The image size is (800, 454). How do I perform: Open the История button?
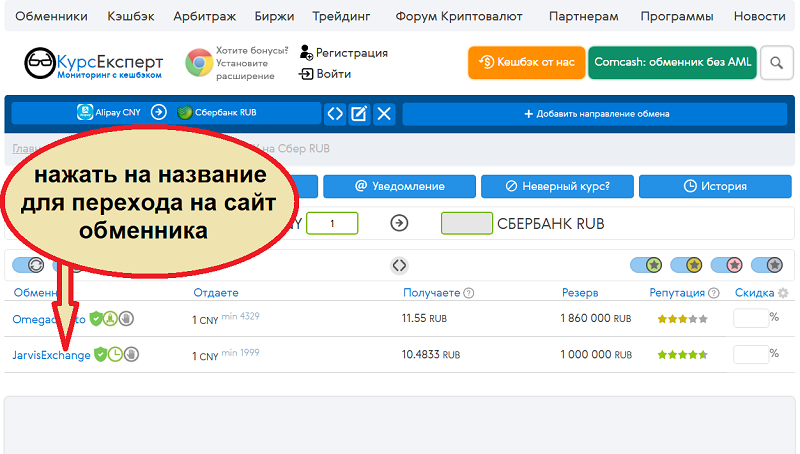(x=715, y=186)
